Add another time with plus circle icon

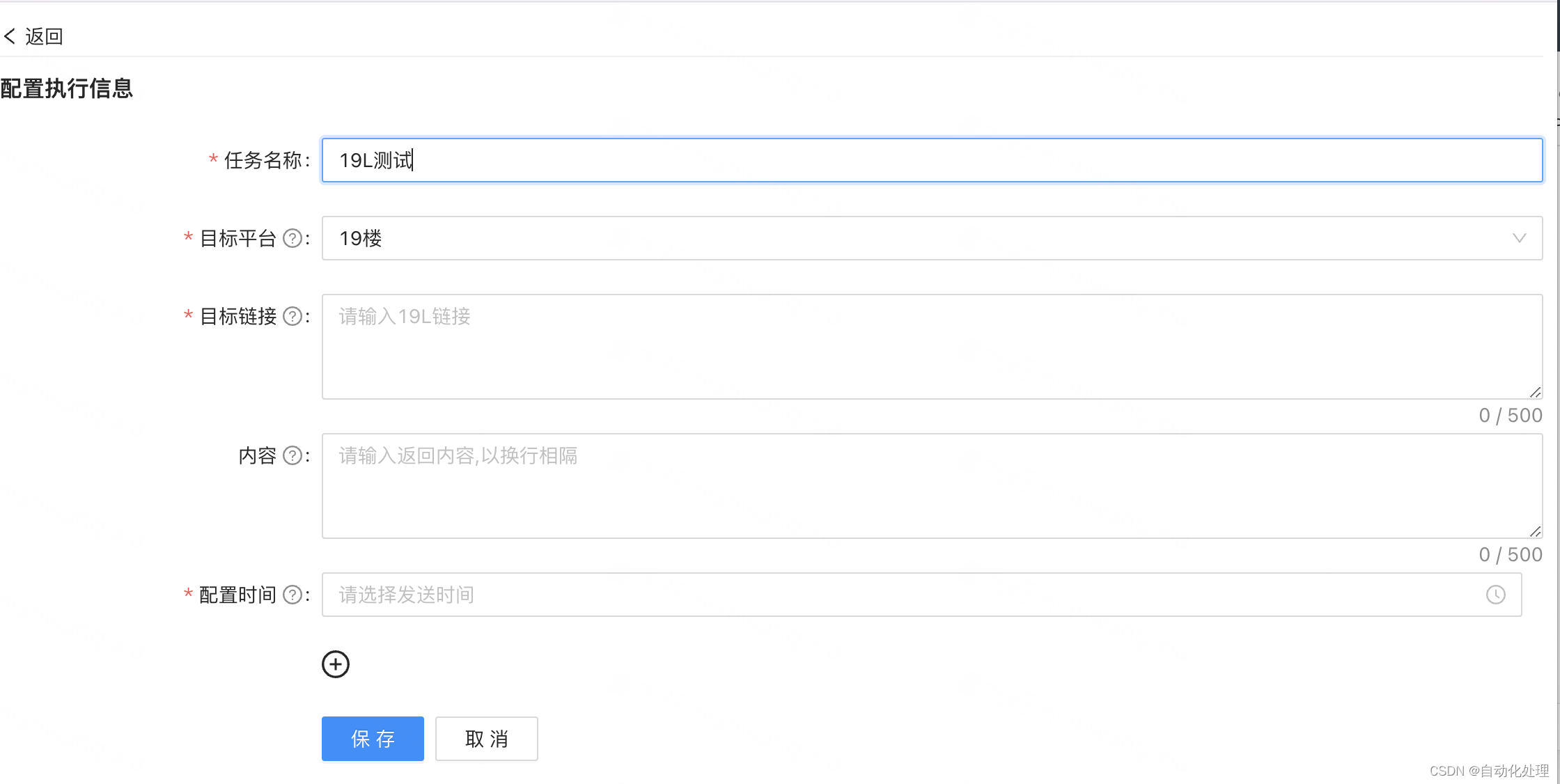click(x=336, y=664)
